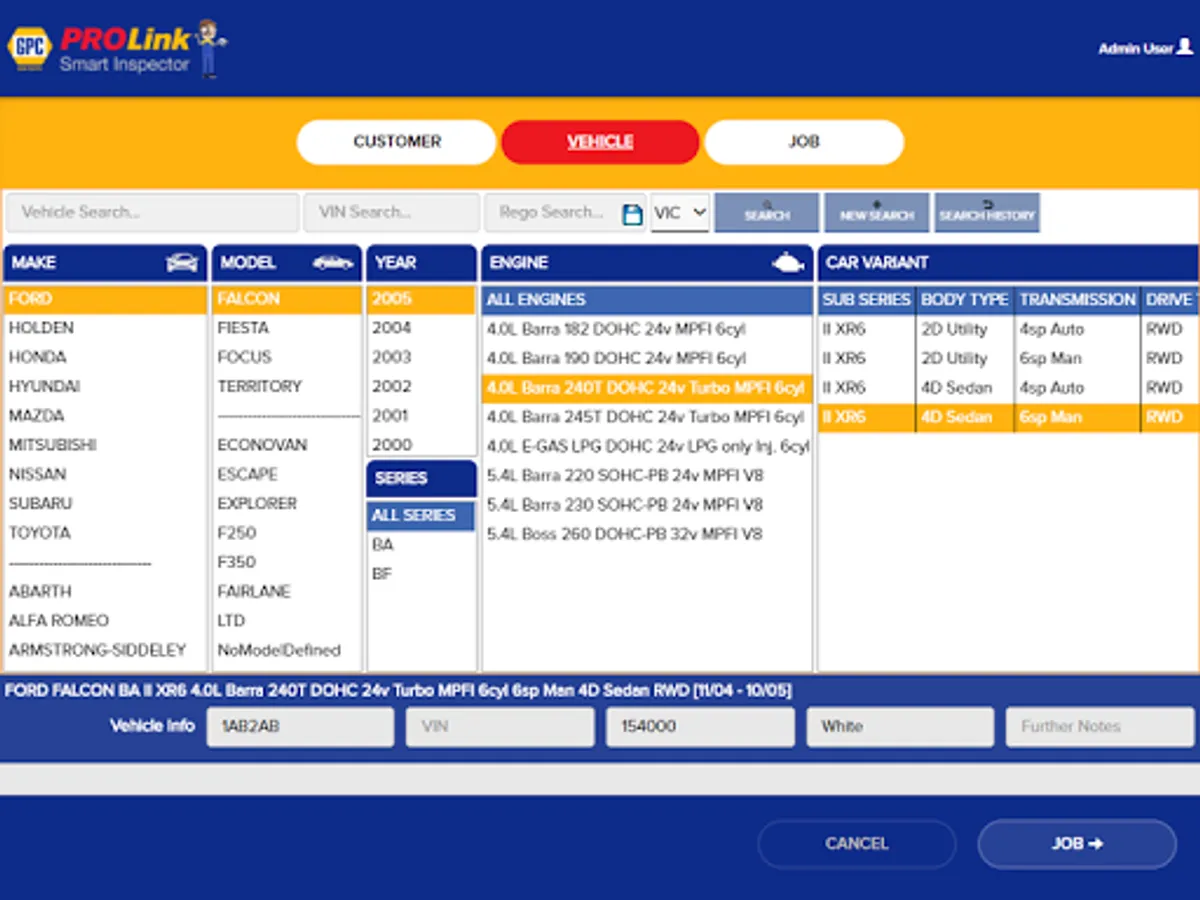Viewport: 1200px width, 900px height.
Task: Select ARMSTRONG-SIDDELEY in the make list
Action: click(105, 650)
